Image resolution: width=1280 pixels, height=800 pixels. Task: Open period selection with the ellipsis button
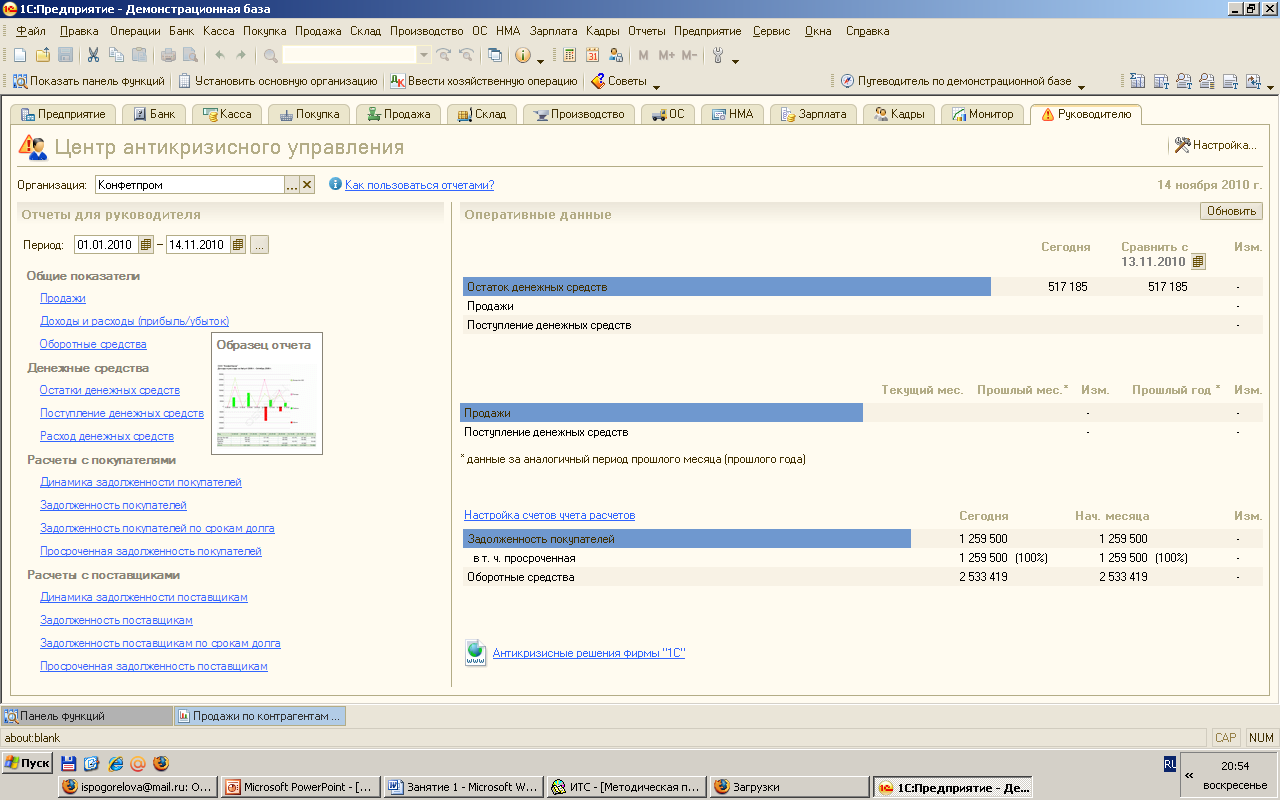(259, 244)
